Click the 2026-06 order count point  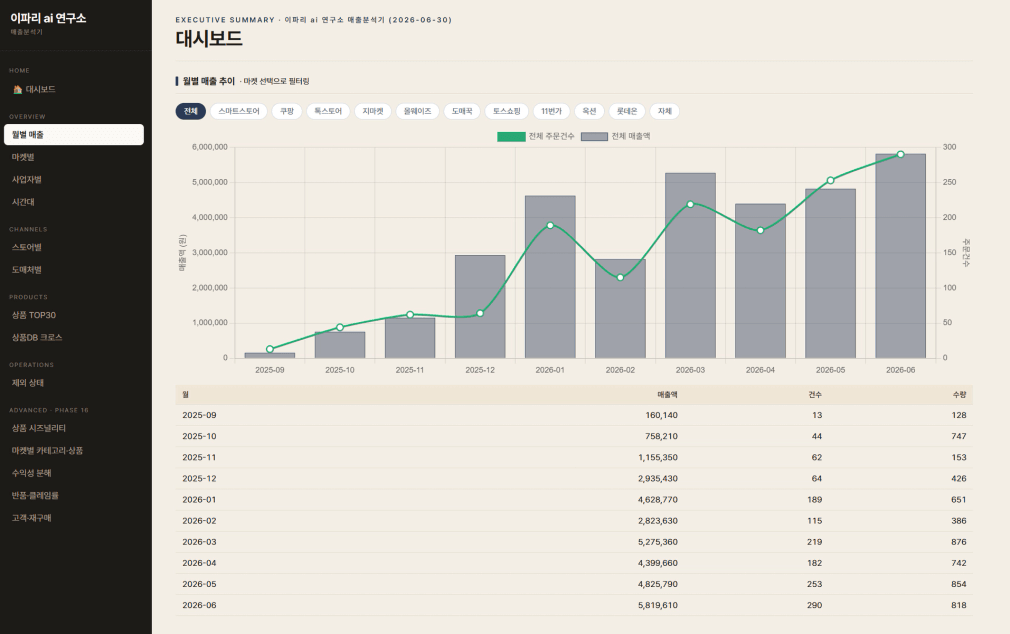click(900, 155)
